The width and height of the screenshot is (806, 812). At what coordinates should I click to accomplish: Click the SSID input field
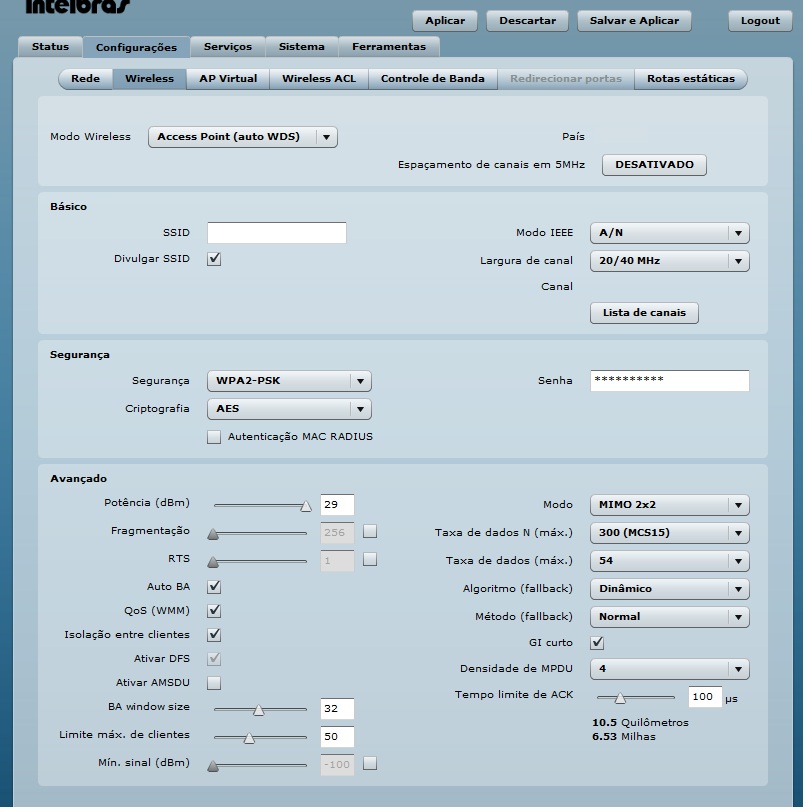277,233
